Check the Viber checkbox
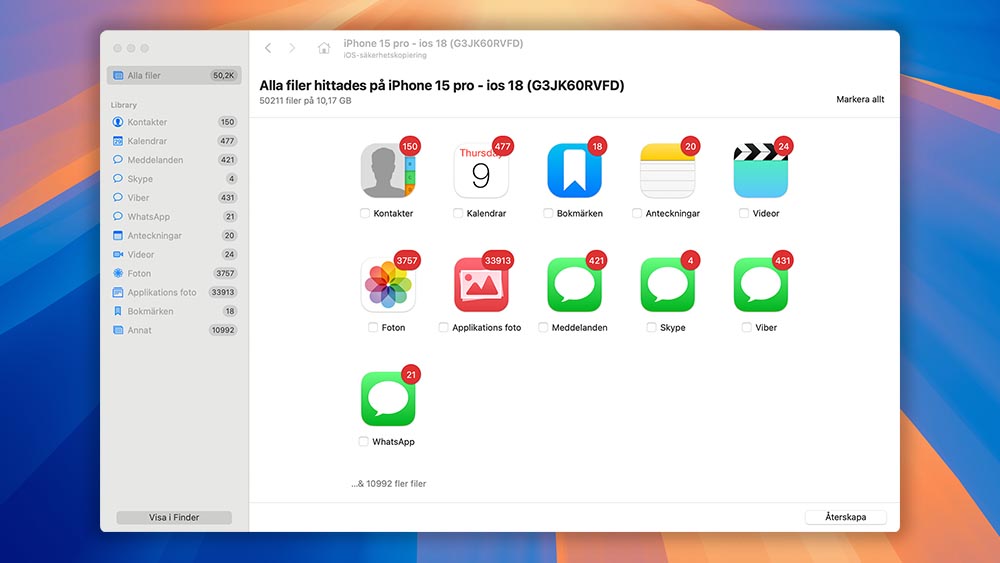Screen dimensions: 1000x563 point(746,327)
